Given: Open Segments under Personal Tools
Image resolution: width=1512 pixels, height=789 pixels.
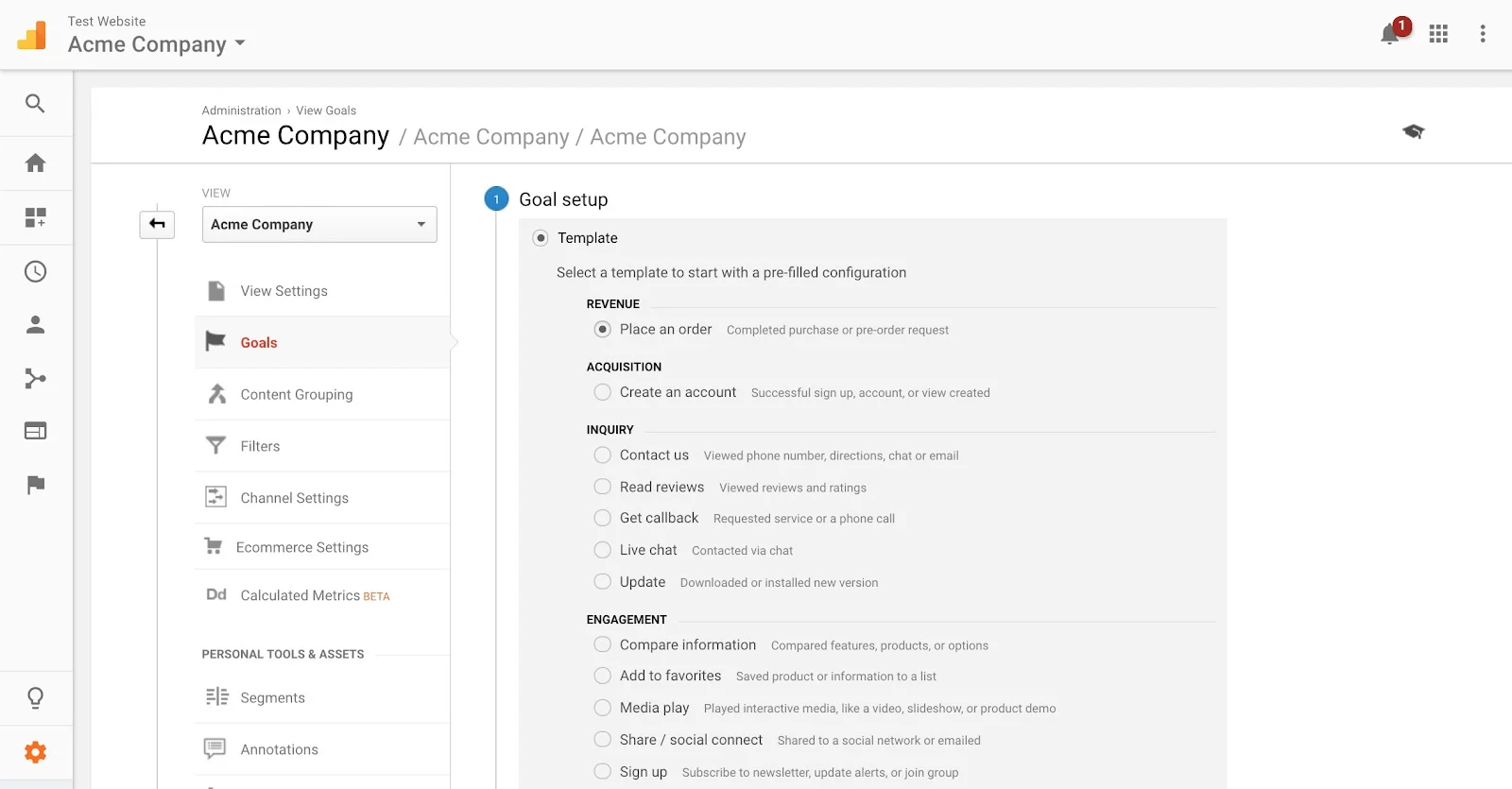Looking at the screenshot, I should point(322,697).
